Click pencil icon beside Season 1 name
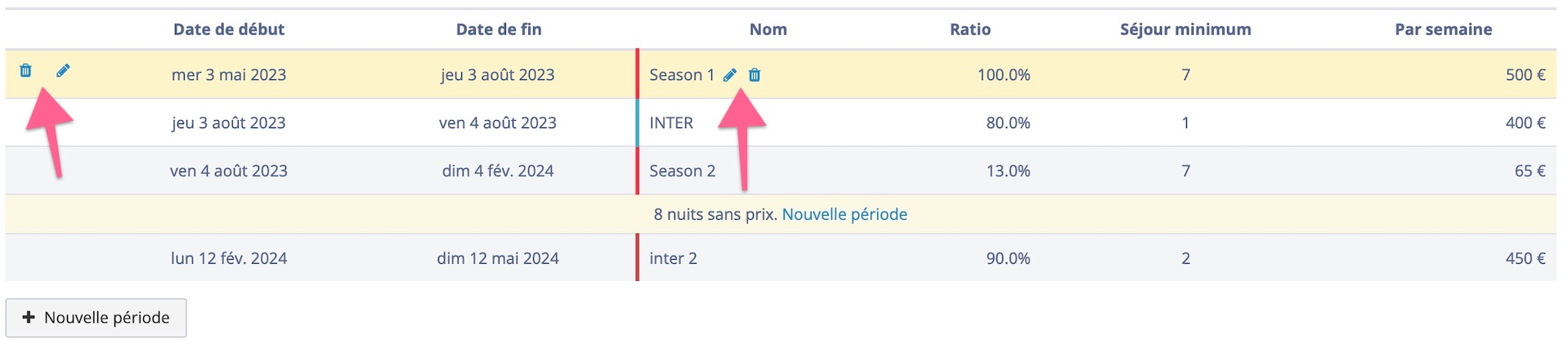This screenshot has height=348, width=1568. 730,75
